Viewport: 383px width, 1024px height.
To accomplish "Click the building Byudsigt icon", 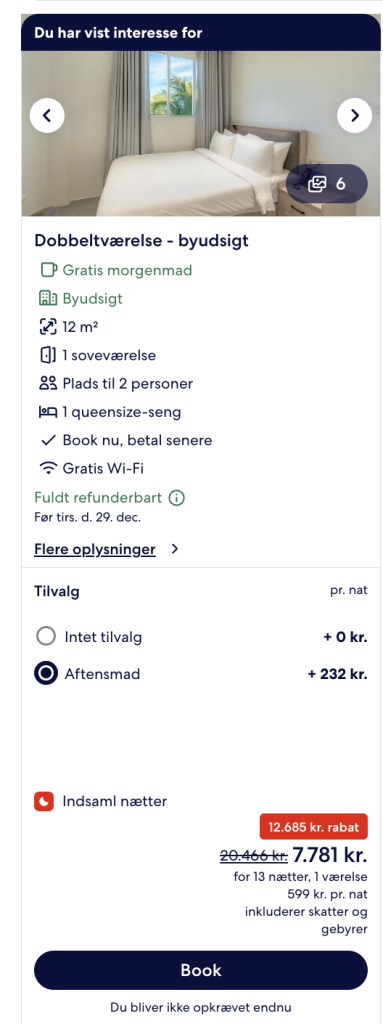I will coord(48,298).
